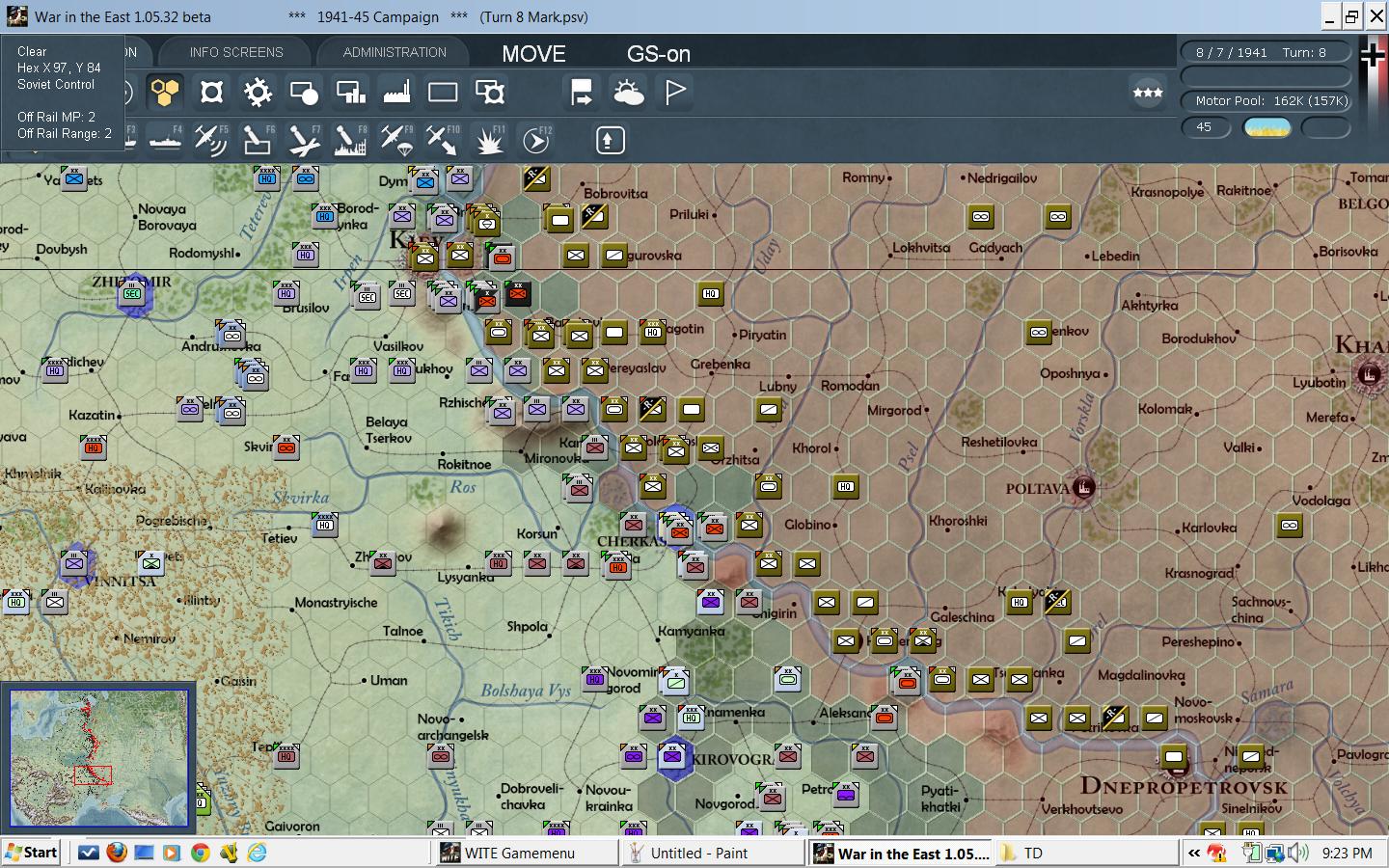
Task: Expand the hidden system tray icons
Action: point(1194,853)
